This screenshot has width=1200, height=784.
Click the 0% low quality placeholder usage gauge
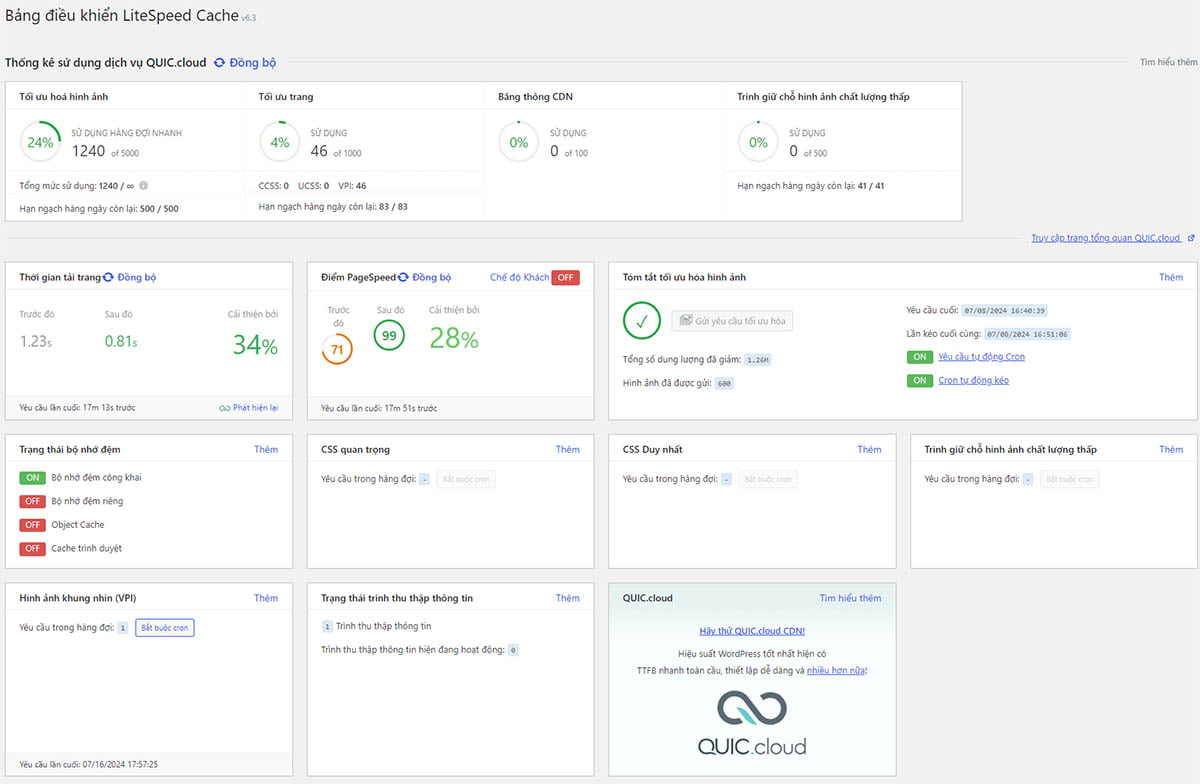758,142
